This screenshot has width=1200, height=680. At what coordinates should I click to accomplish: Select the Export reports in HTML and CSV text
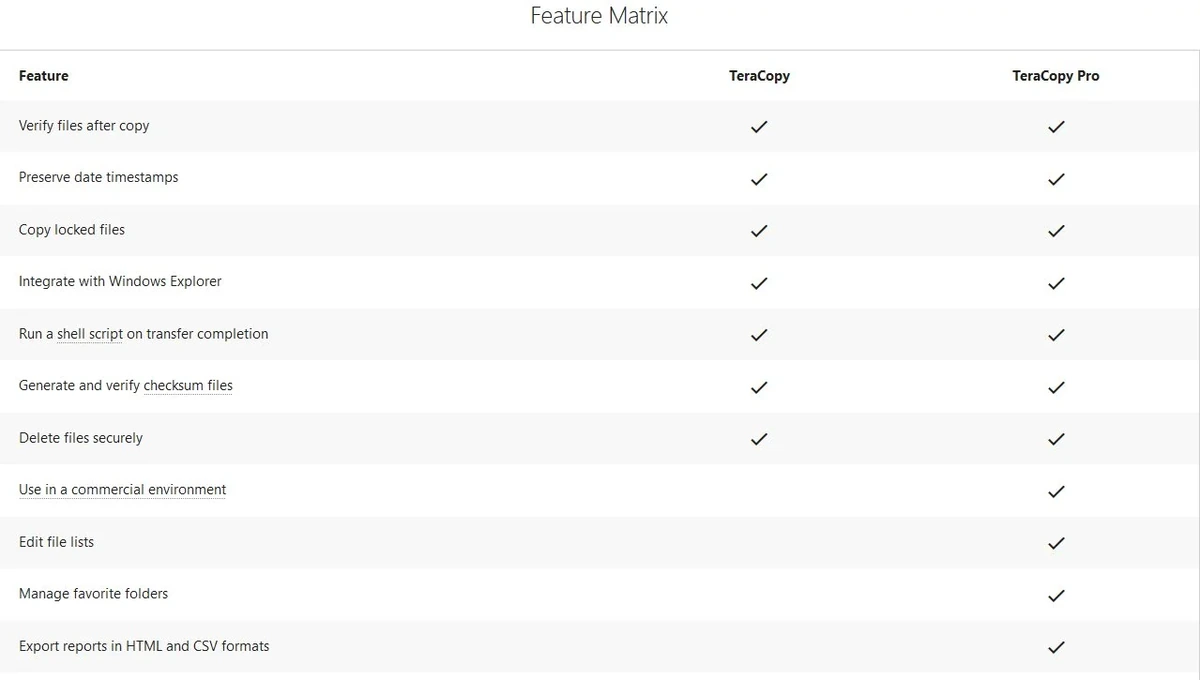pos(144,646)
